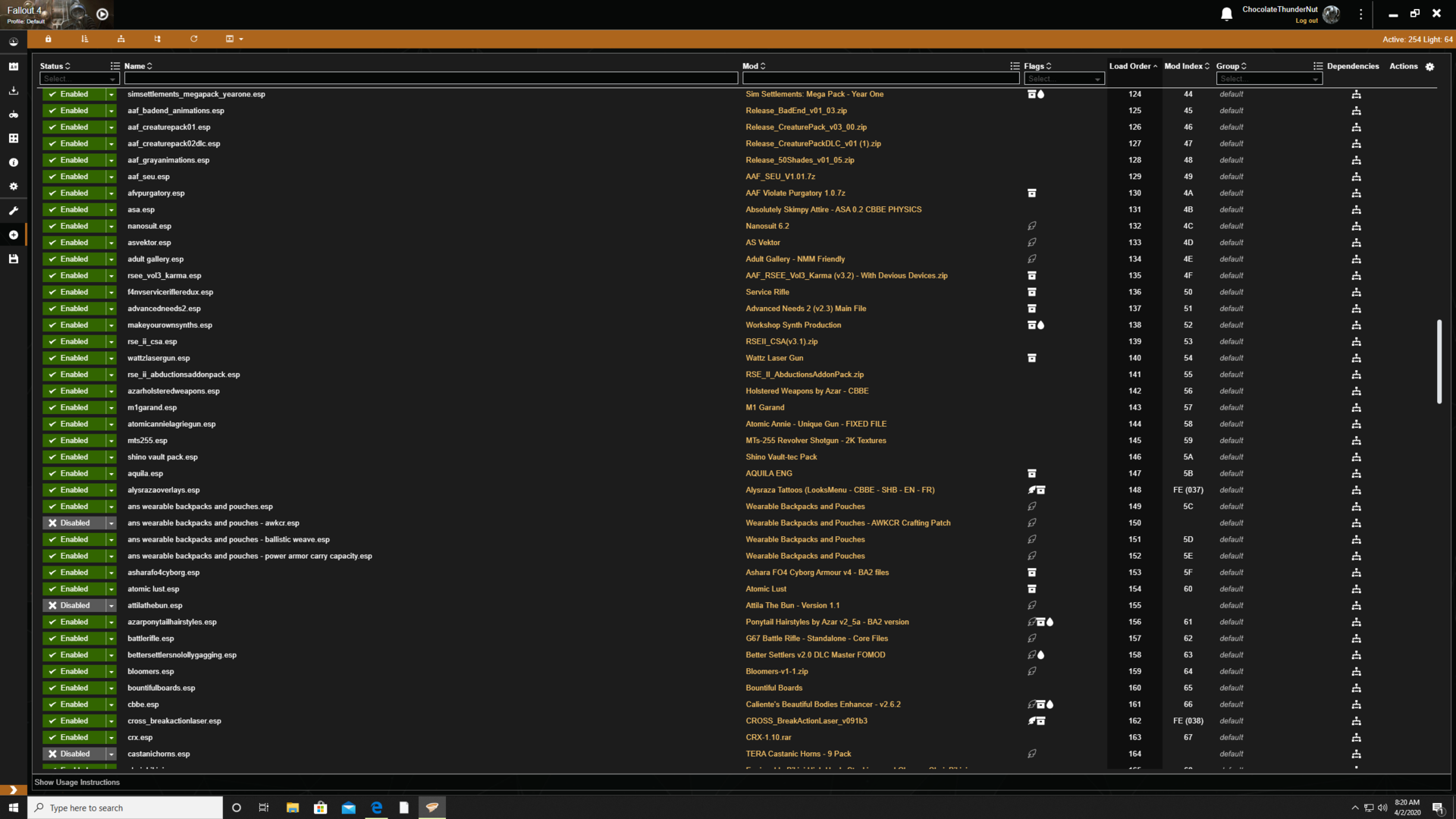Open the Extensions page in the sidebar

tap(13, 138)
